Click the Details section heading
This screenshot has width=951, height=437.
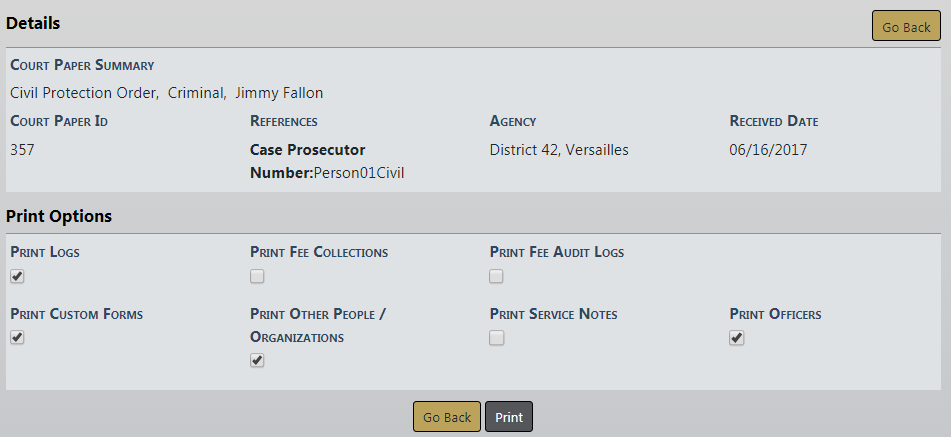[x=33, y=23]
